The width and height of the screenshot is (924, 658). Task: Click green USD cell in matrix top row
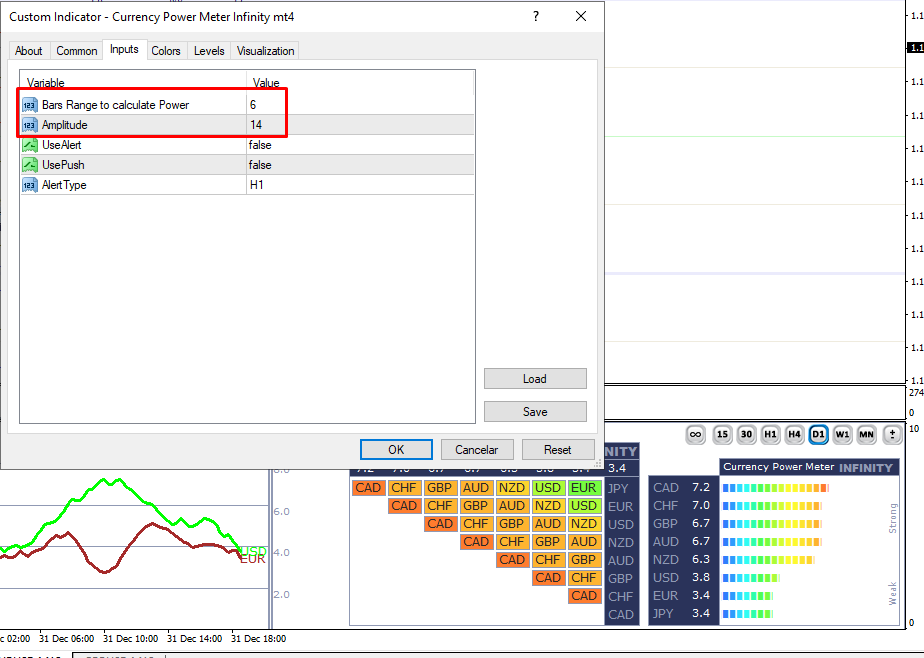coord(547,488)
